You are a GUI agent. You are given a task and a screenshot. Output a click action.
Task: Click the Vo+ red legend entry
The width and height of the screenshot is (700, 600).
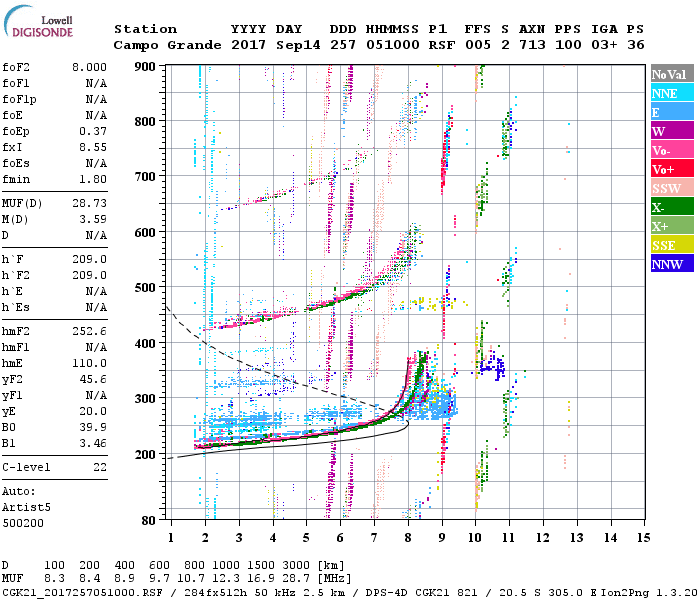[672, 169]
